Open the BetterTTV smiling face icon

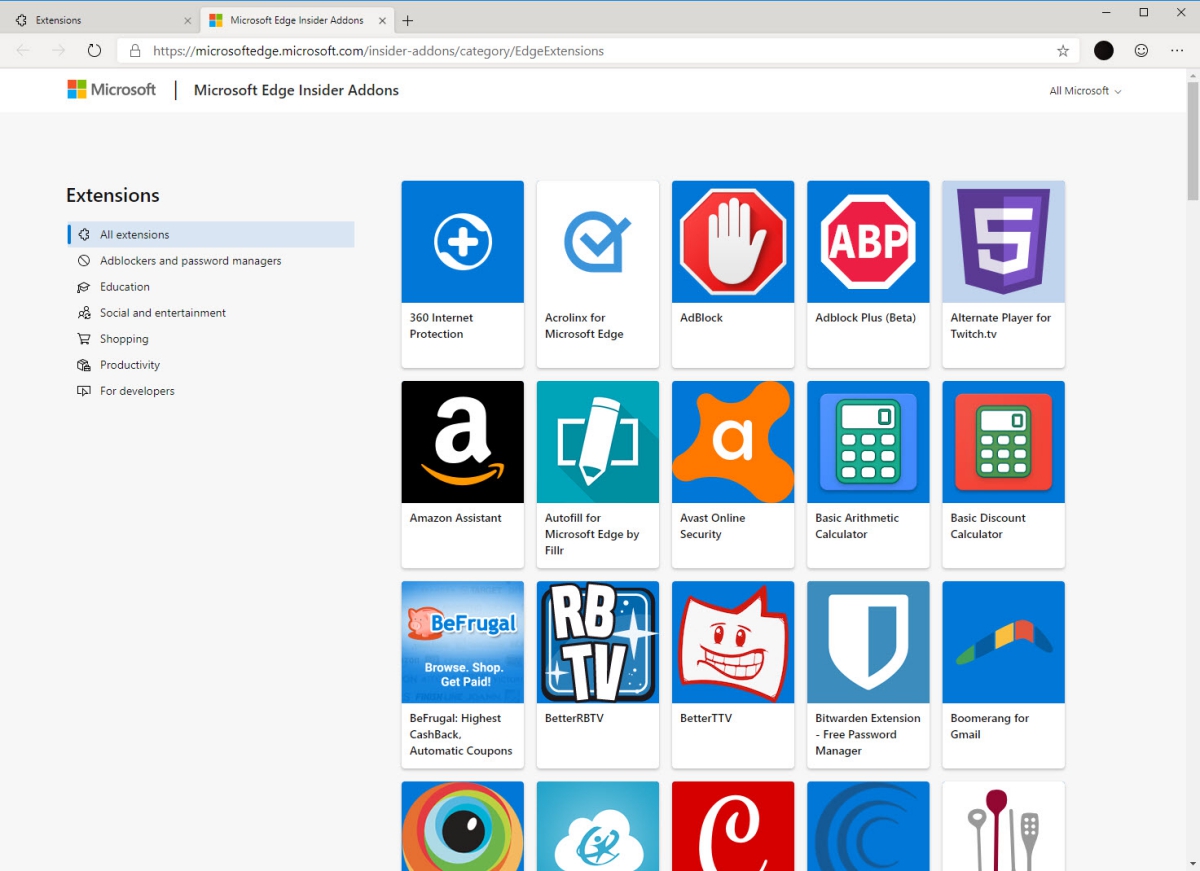coord(733,642)
